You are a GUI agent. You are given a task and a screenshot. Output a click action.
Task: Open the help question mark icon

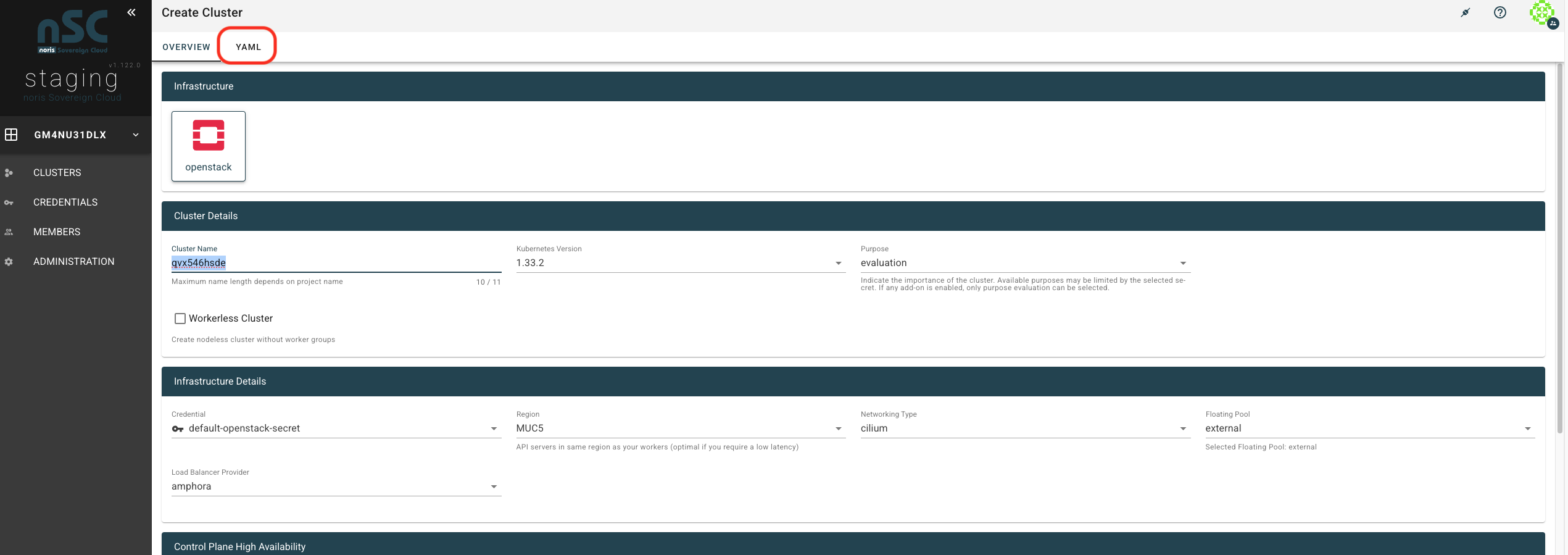(1500, 12)
